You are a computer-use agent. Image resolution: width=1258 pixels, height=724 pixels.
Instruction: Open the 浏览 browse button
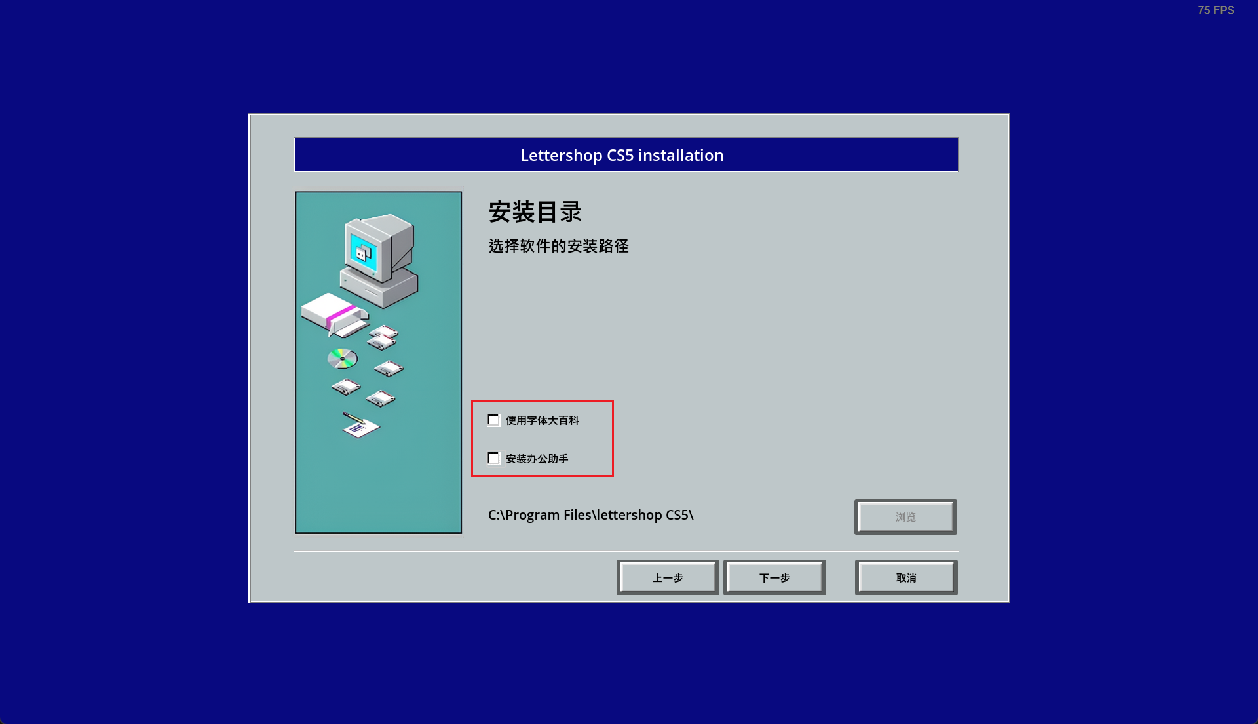906,517
